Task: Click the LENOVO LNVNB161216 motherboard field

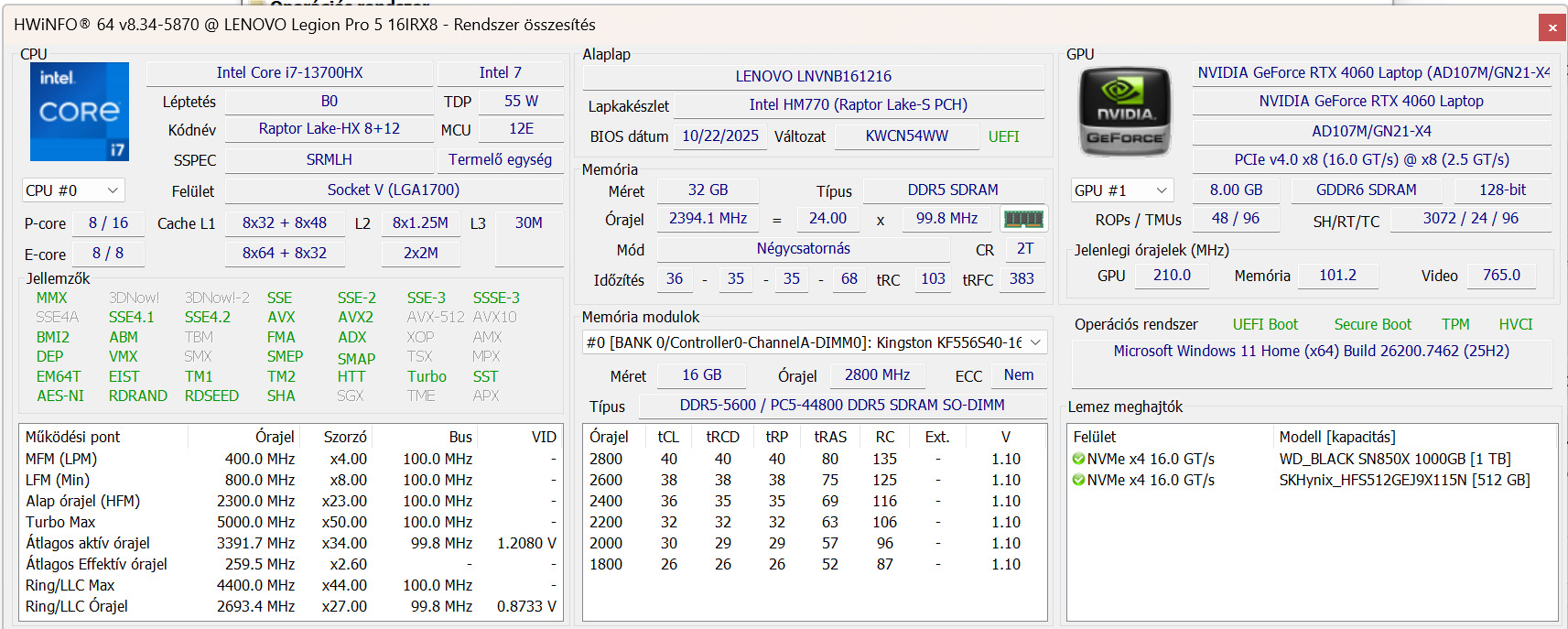Action: click(814, 76)
